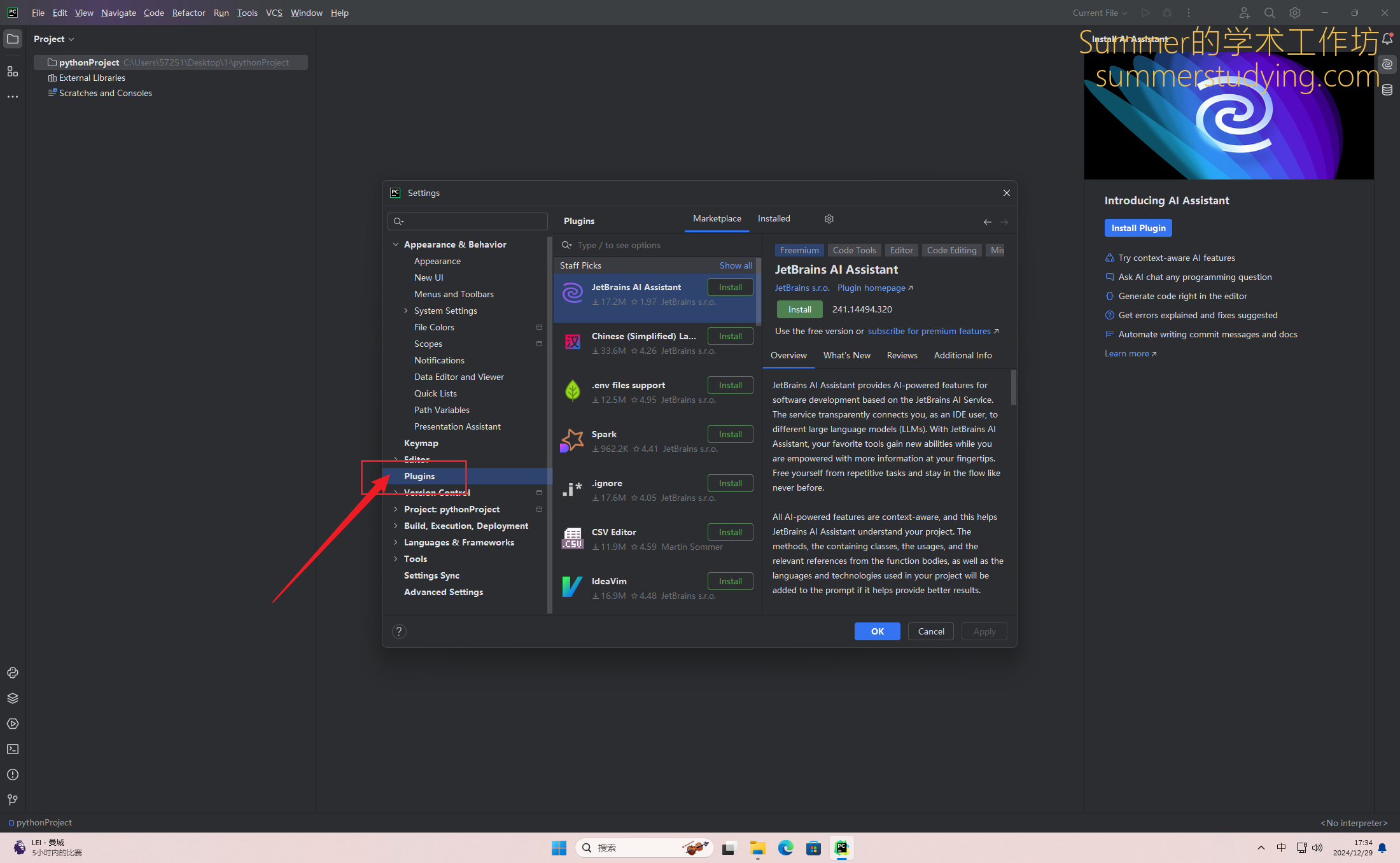1400x863 pixels.
Task: Open Code With Me icon
Action: pos(1244,13)
